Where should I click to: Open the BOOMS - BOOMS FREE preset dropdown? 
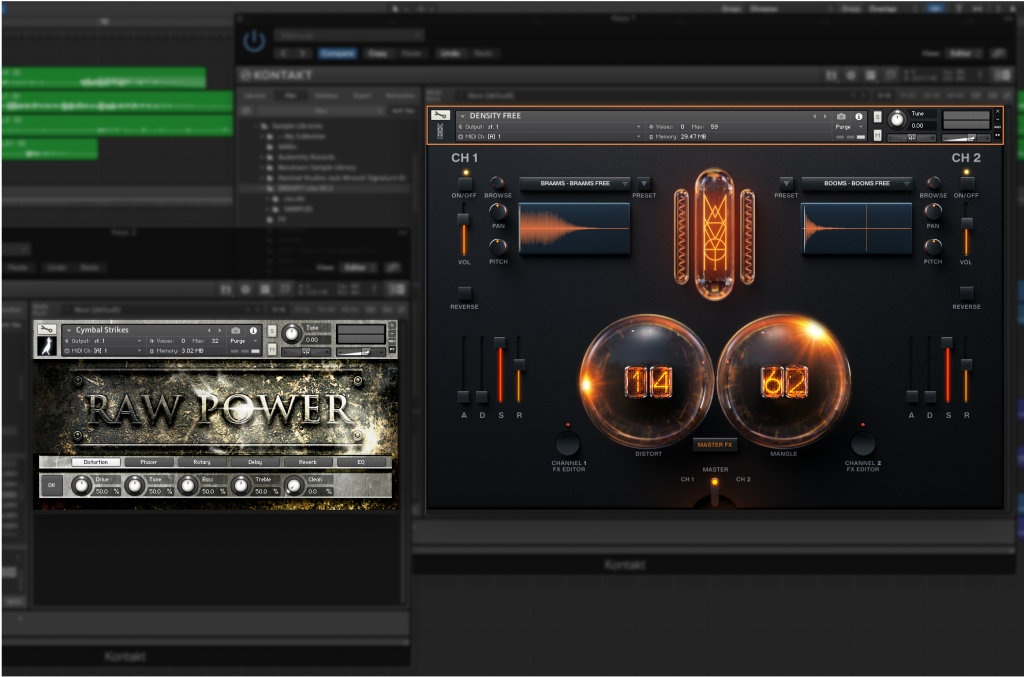click(857, 183)
